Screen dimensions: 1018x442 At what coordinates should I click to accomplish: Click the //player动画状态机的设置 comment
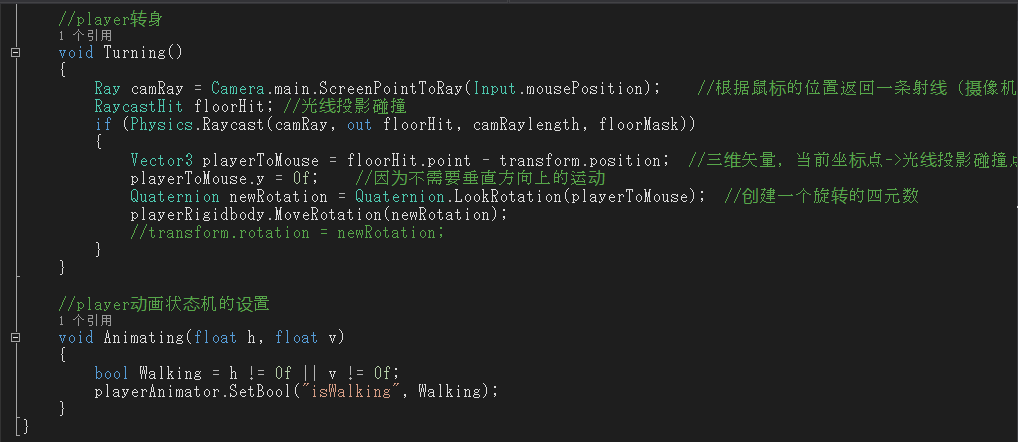163,304
